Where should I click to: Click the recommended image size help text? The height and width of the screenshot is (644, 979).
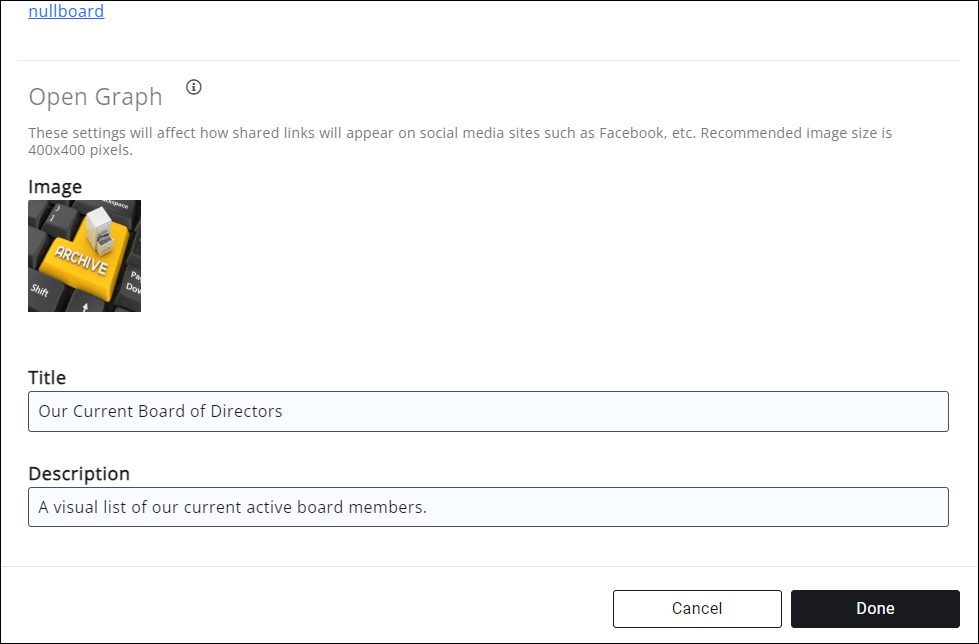tap(460, 141)
